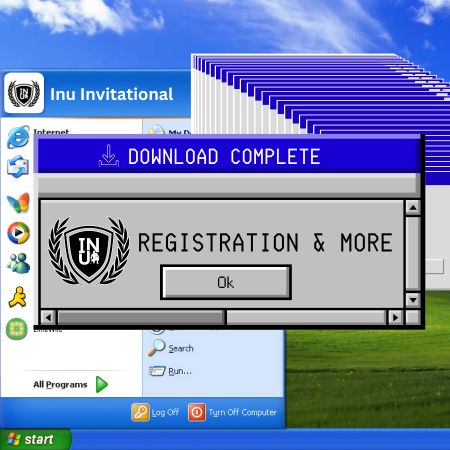The width and height of the screenshot is (450, 450).
Task: Click the 'DOWNLOAD COMPLETE' title text
Action: [x=224, y=156]
